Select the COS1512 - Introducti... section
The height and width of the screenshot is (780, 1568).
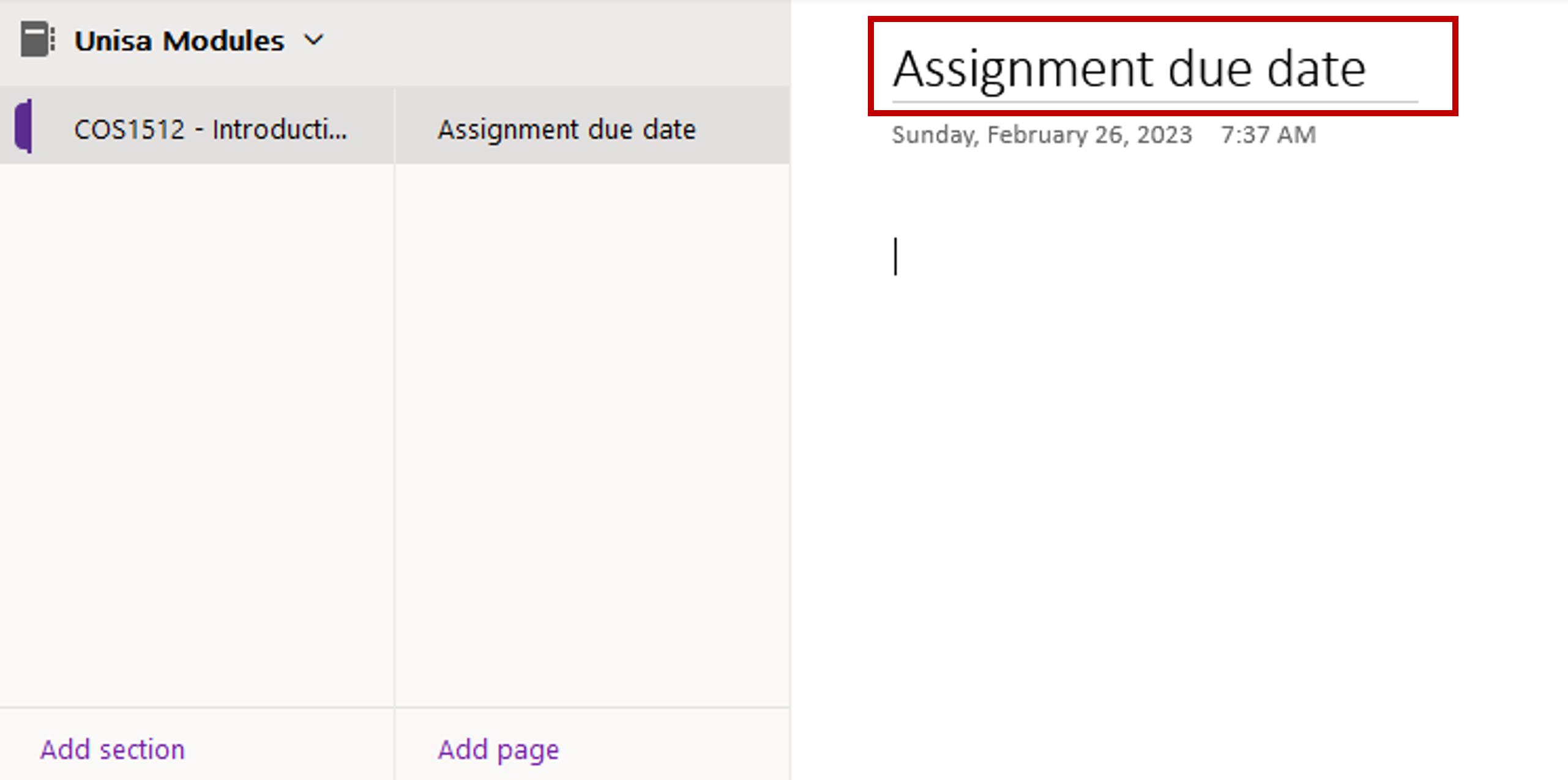click(210, 129)
